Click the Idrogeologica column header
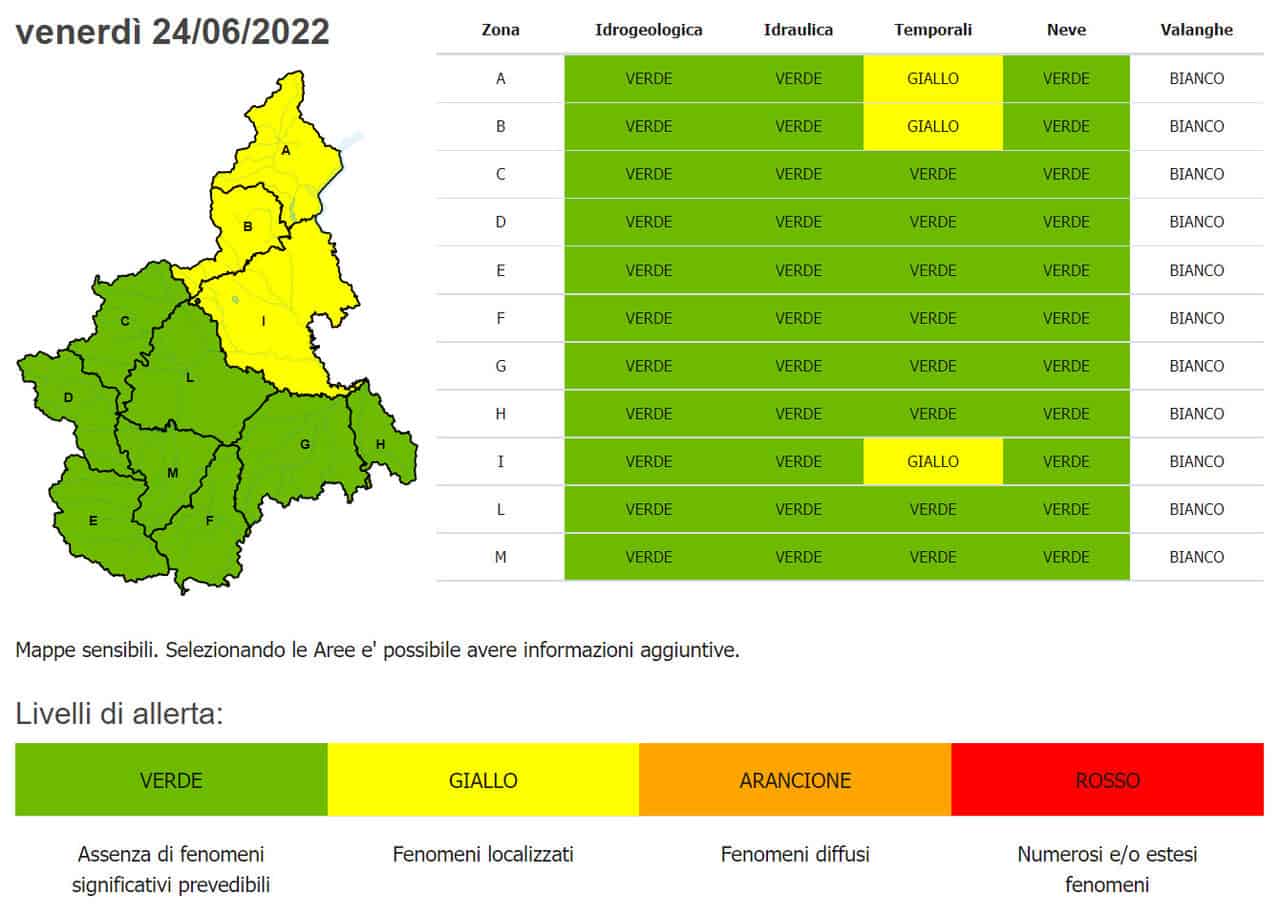The image size is (1280, 916). point(648,30)
